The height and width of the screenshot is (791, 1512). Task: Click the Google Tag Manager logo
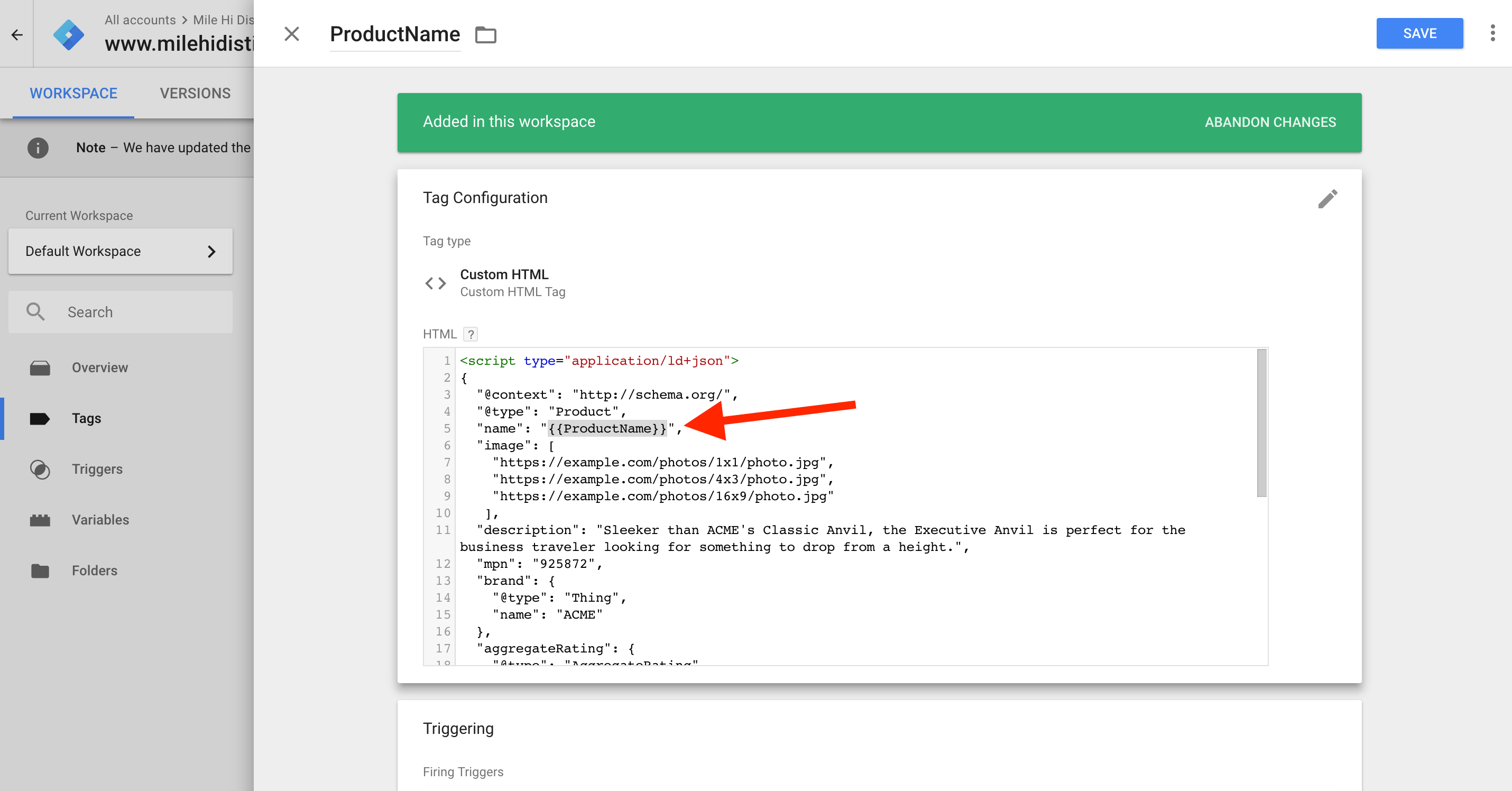point(68,35)
